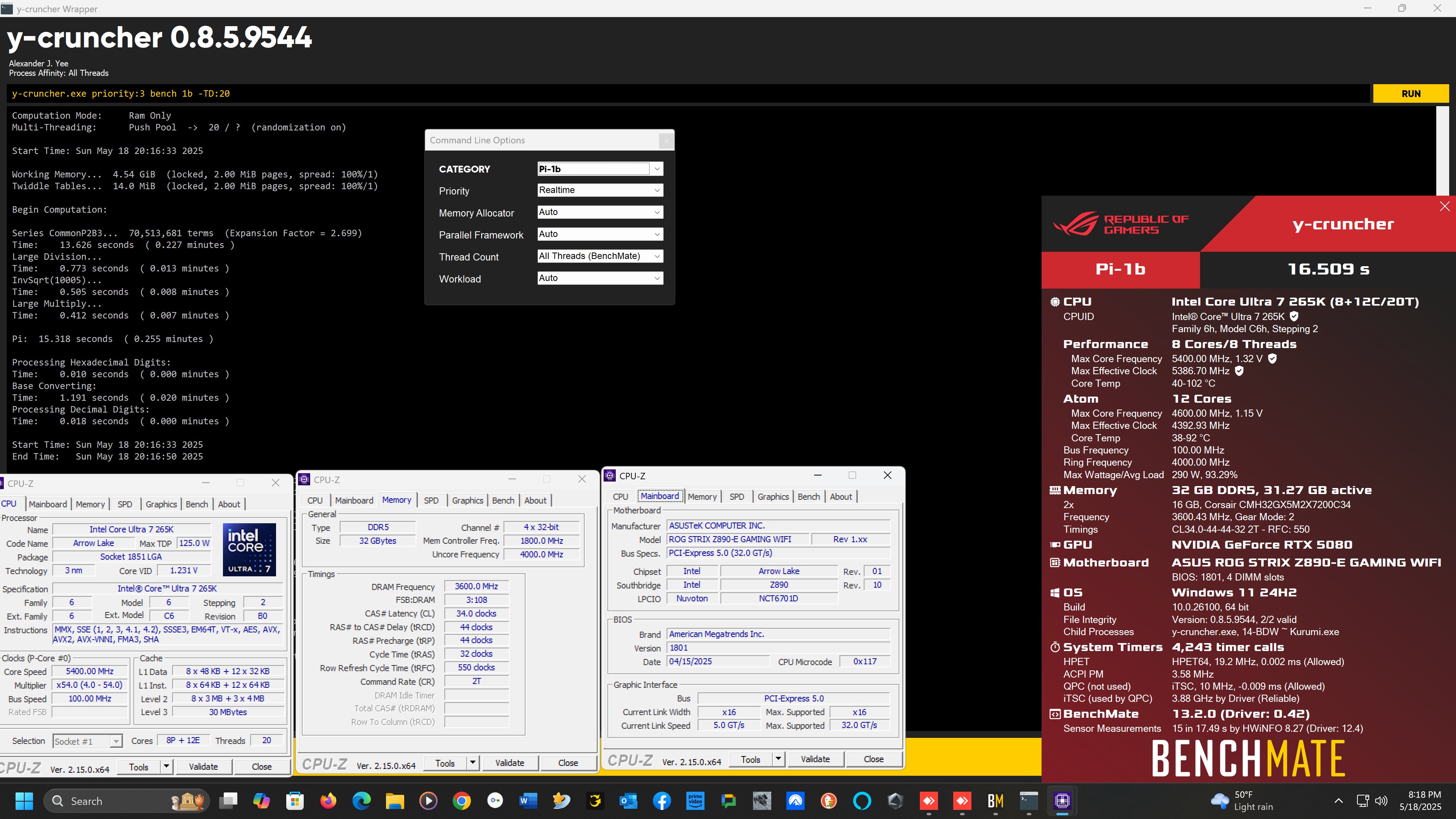This screenshot has height=819, width=1456.
Task: Click DRAM Frequency value 3600.0 MHz
Action: click(477, 586)
